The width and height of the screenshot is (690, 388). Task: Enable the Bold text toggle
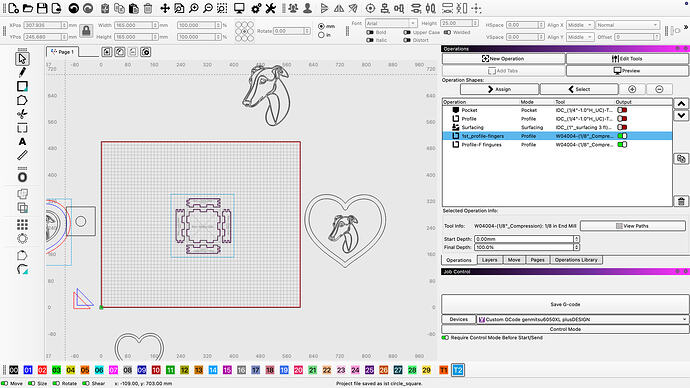[370, 33]
